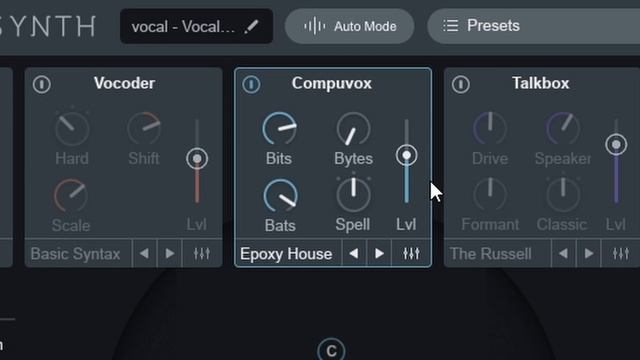This screenshot has height=360, width=640.
Task: Select previous Talkbox preset arrow
Action: 564,253
